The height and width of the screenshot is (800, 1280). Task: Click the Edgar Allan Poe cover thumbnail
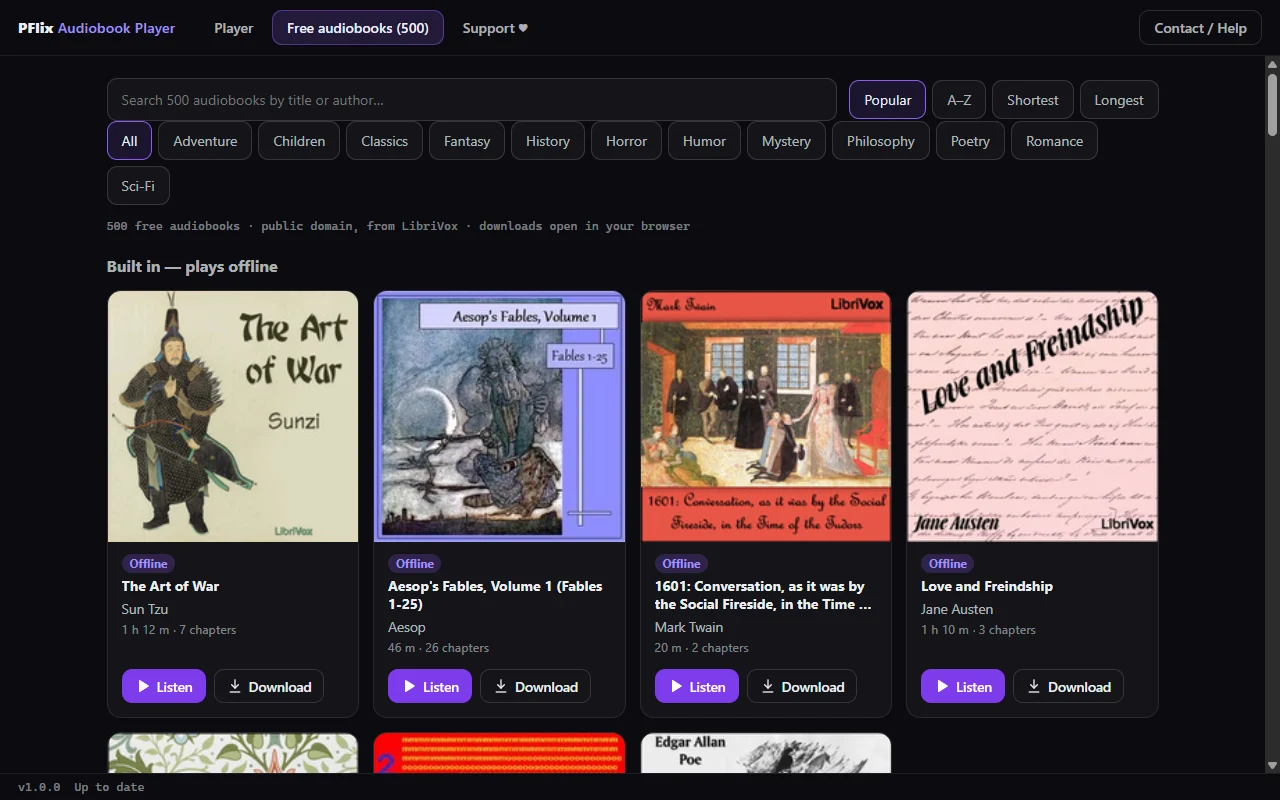click(766, 753)
